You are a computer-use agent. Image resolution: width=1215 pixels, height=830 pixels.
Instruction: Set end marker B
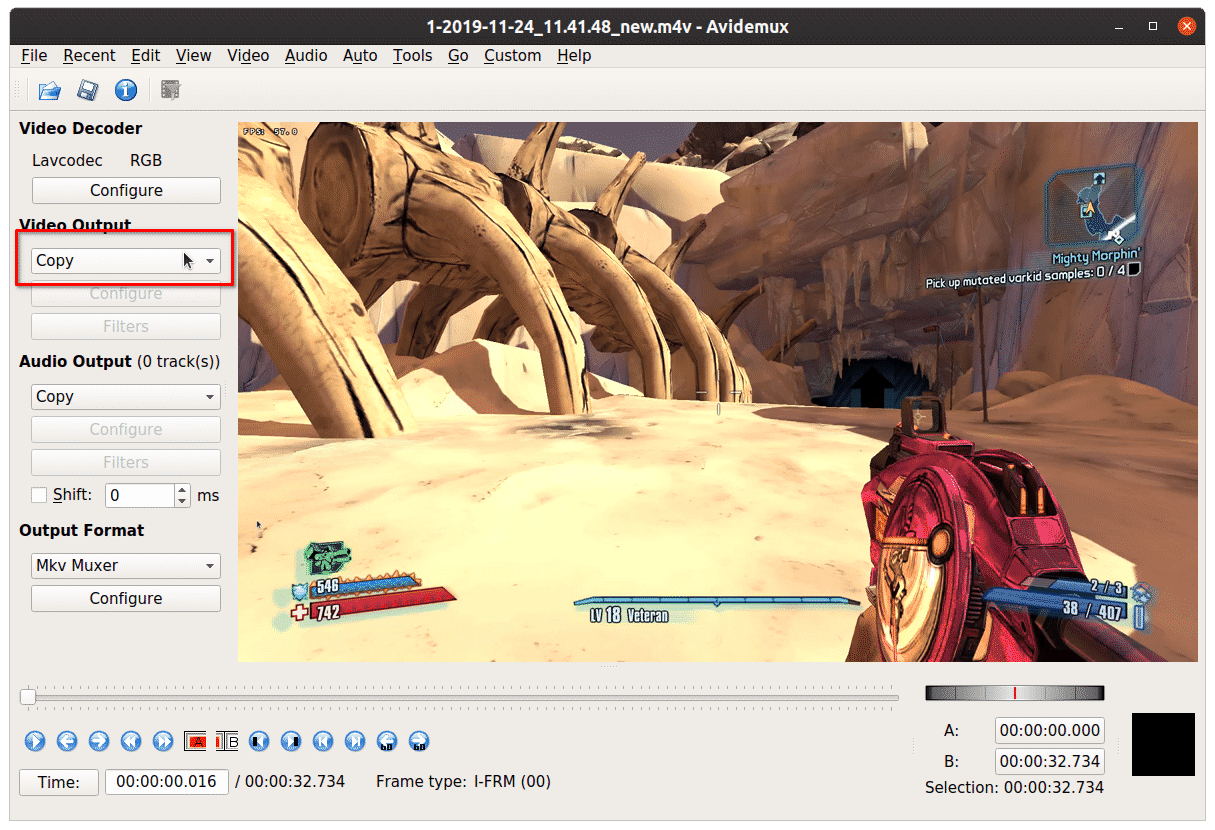[227, 741]
